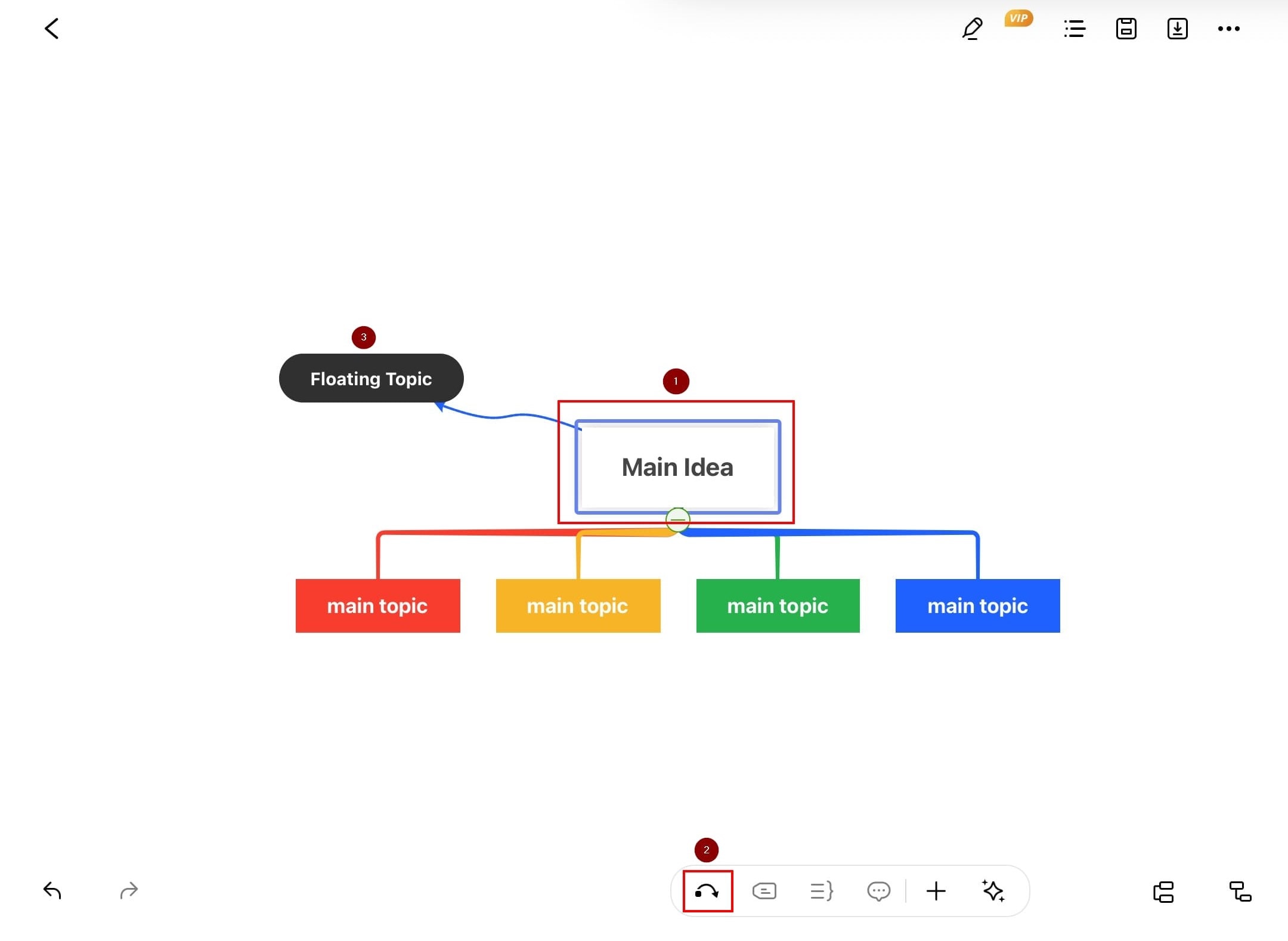
Task: Insert a label on the topic
Action: 764,892
